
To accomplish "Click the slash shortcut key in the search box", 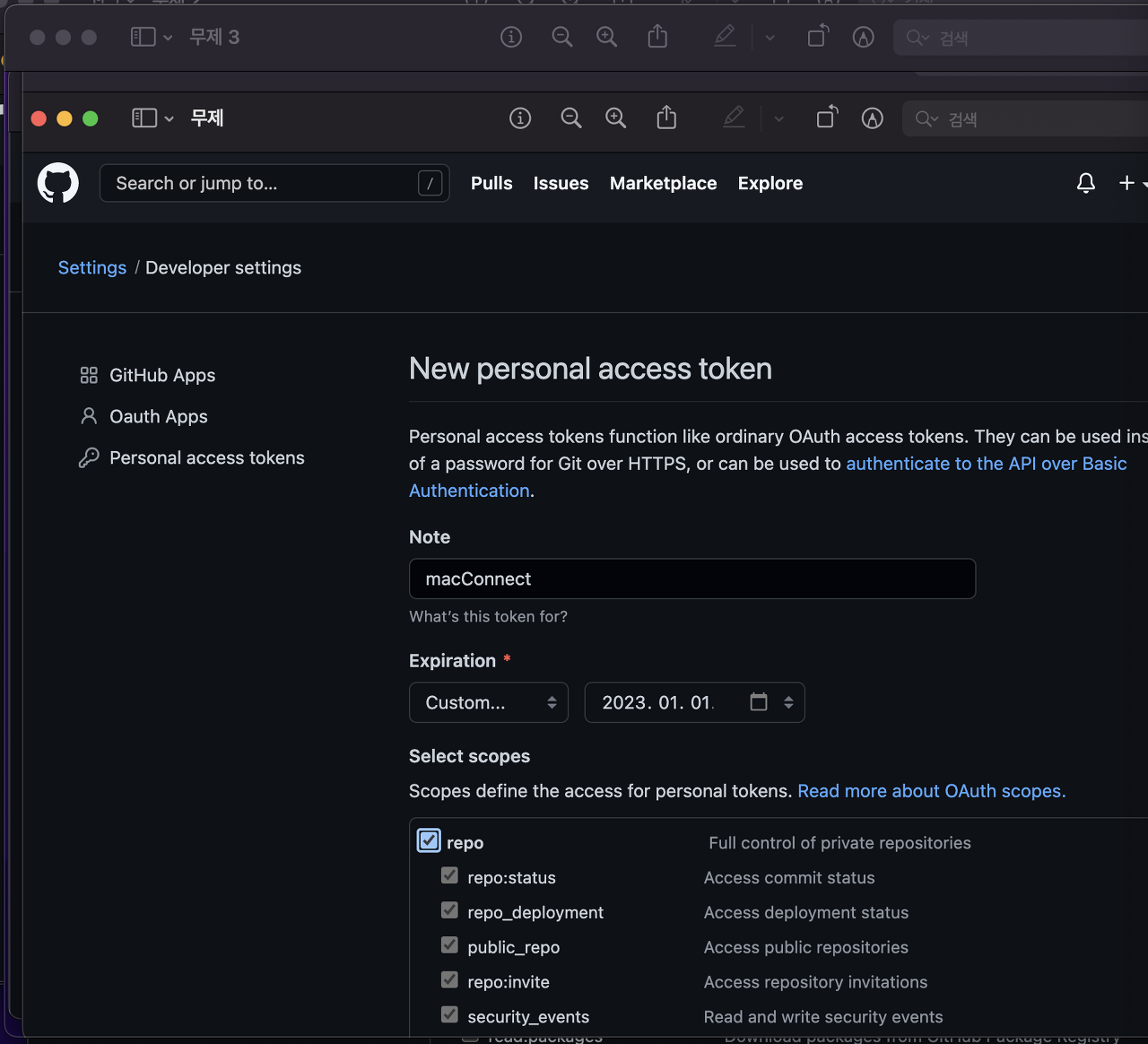I will click(430, 183).
